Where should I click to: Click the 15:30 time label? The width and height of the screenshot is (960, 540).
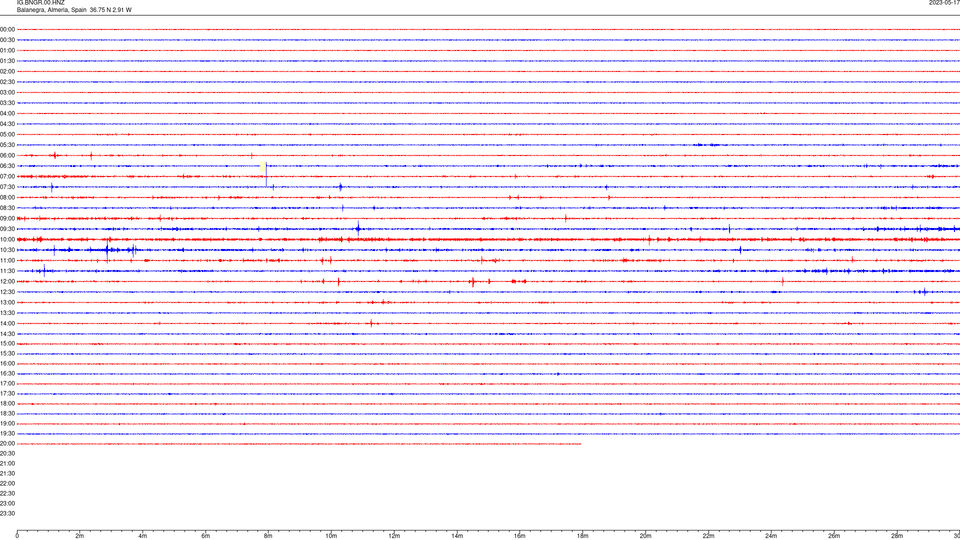click(x=7, y=353)
